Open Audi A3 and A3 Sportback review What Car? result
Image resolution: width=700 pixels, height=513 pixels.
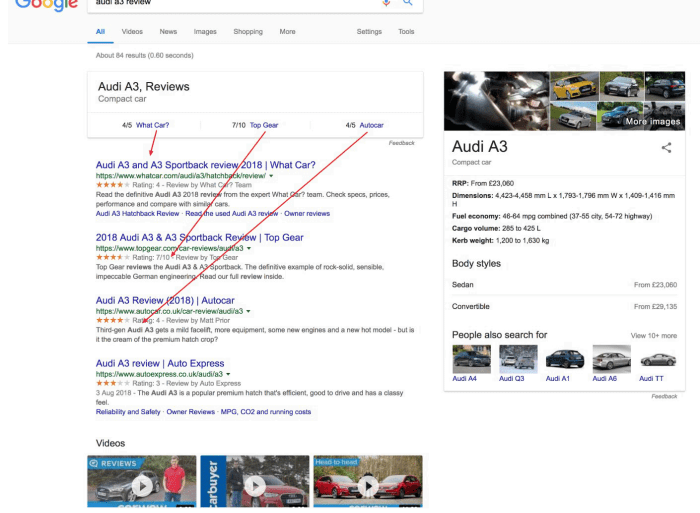[x=205, y=165]
